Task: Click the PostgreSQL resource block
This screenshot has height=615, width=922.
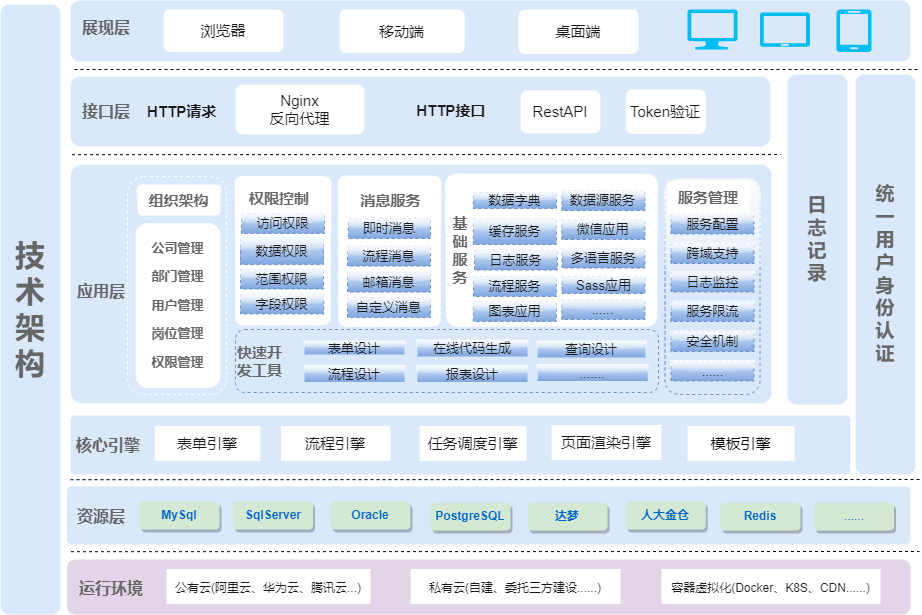Action: [470, 516]
